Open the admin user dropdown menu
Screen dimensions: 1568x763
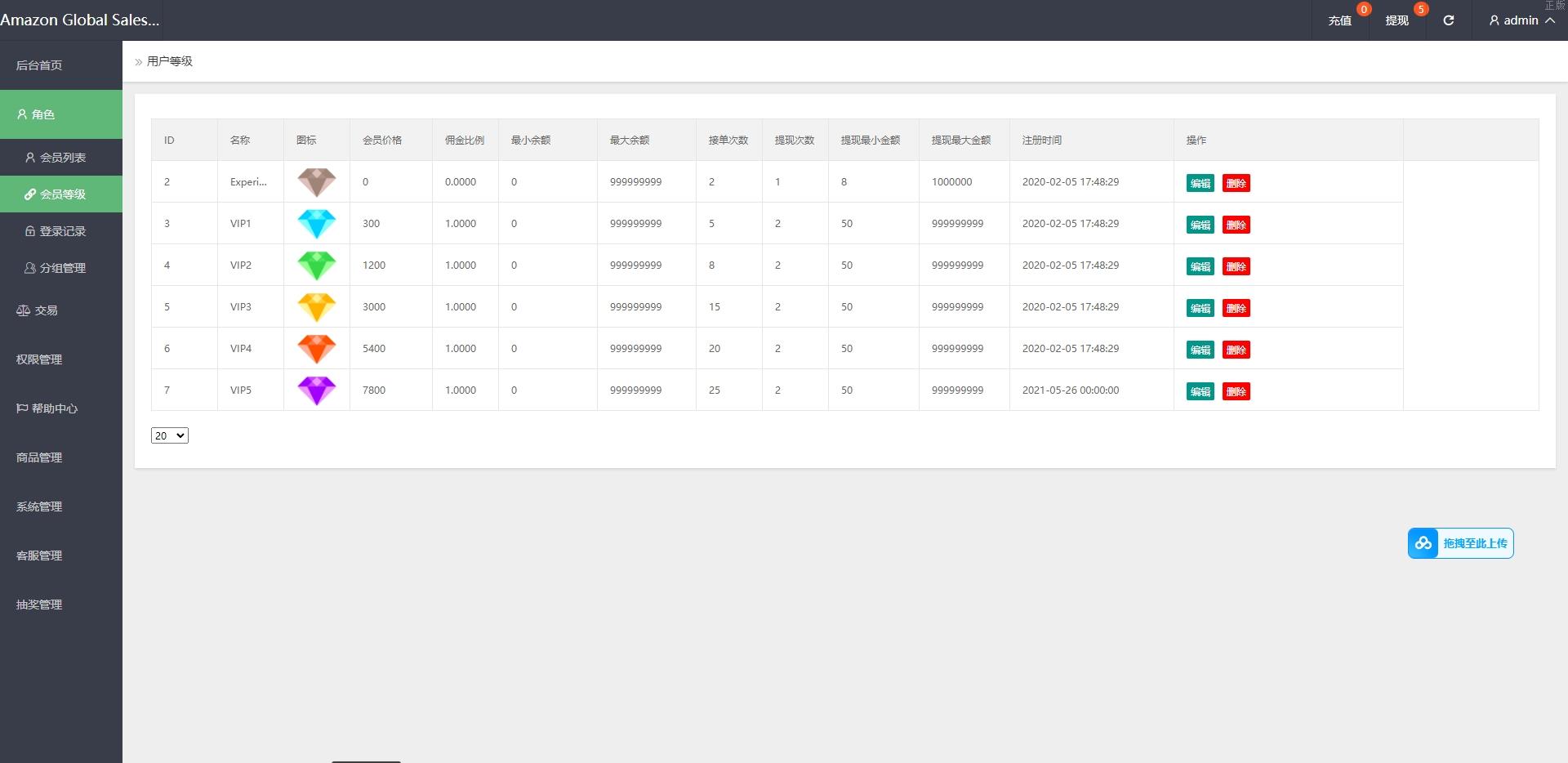[x=1521, y=20]
